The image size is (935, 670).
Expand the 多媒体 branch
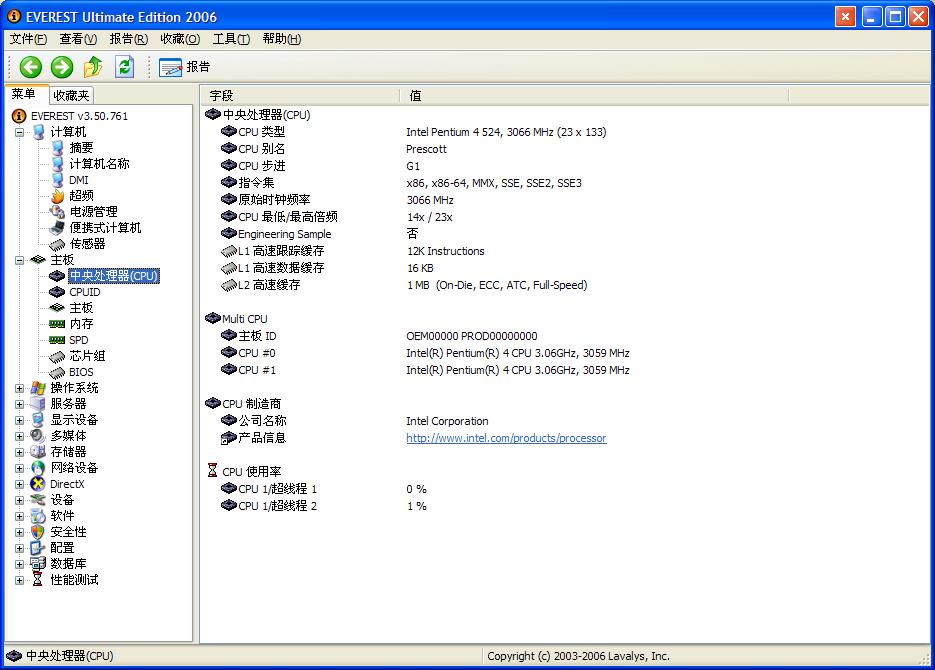[x=20, y=436]
